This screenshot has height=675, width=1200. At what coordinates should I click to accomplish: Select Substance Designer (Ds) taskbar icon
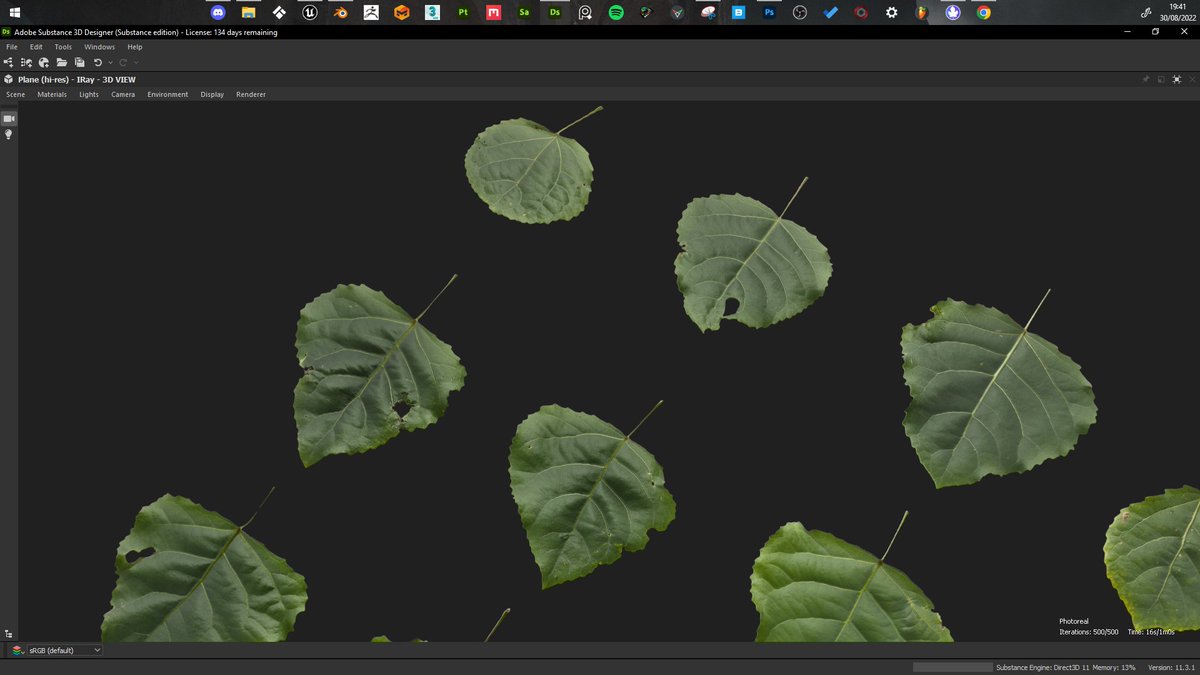554,13
